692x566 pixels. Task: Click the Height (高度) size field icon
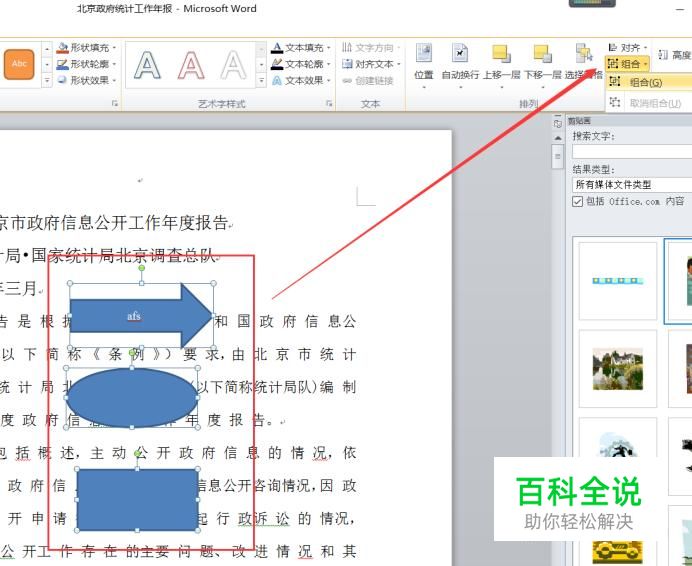662,55
